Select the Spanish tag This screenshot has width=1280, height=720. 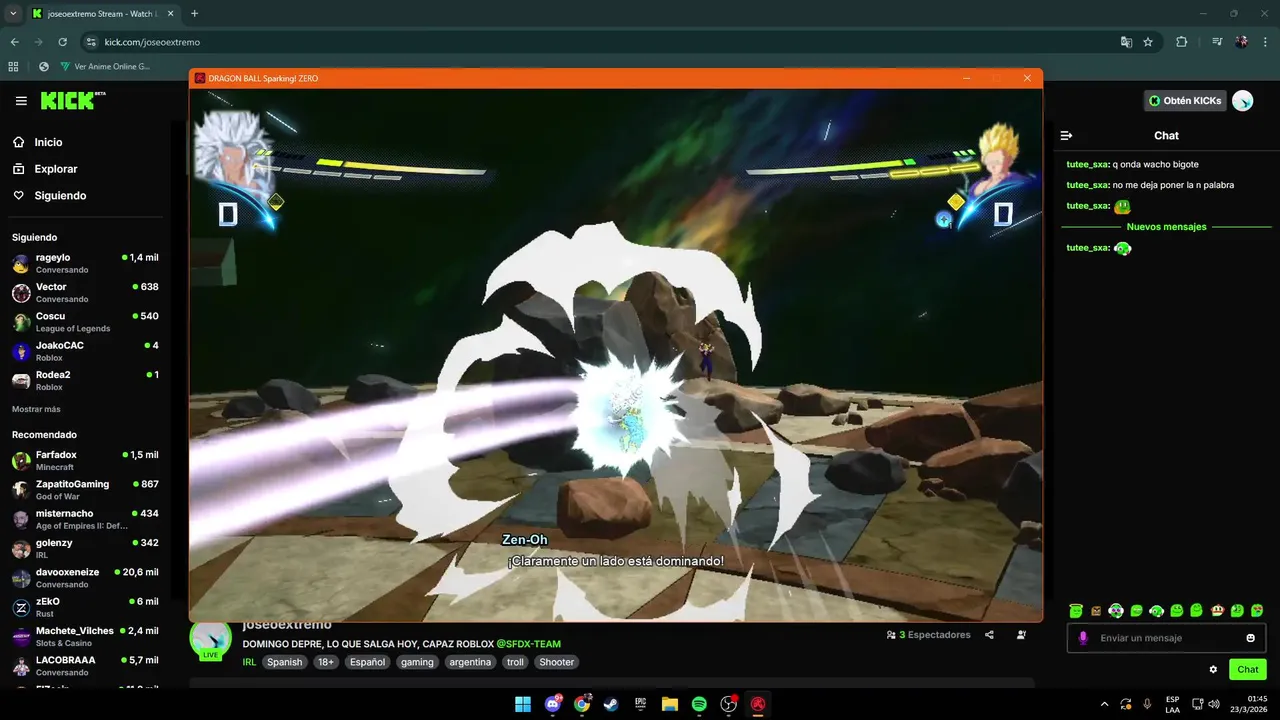pos(284,662)
